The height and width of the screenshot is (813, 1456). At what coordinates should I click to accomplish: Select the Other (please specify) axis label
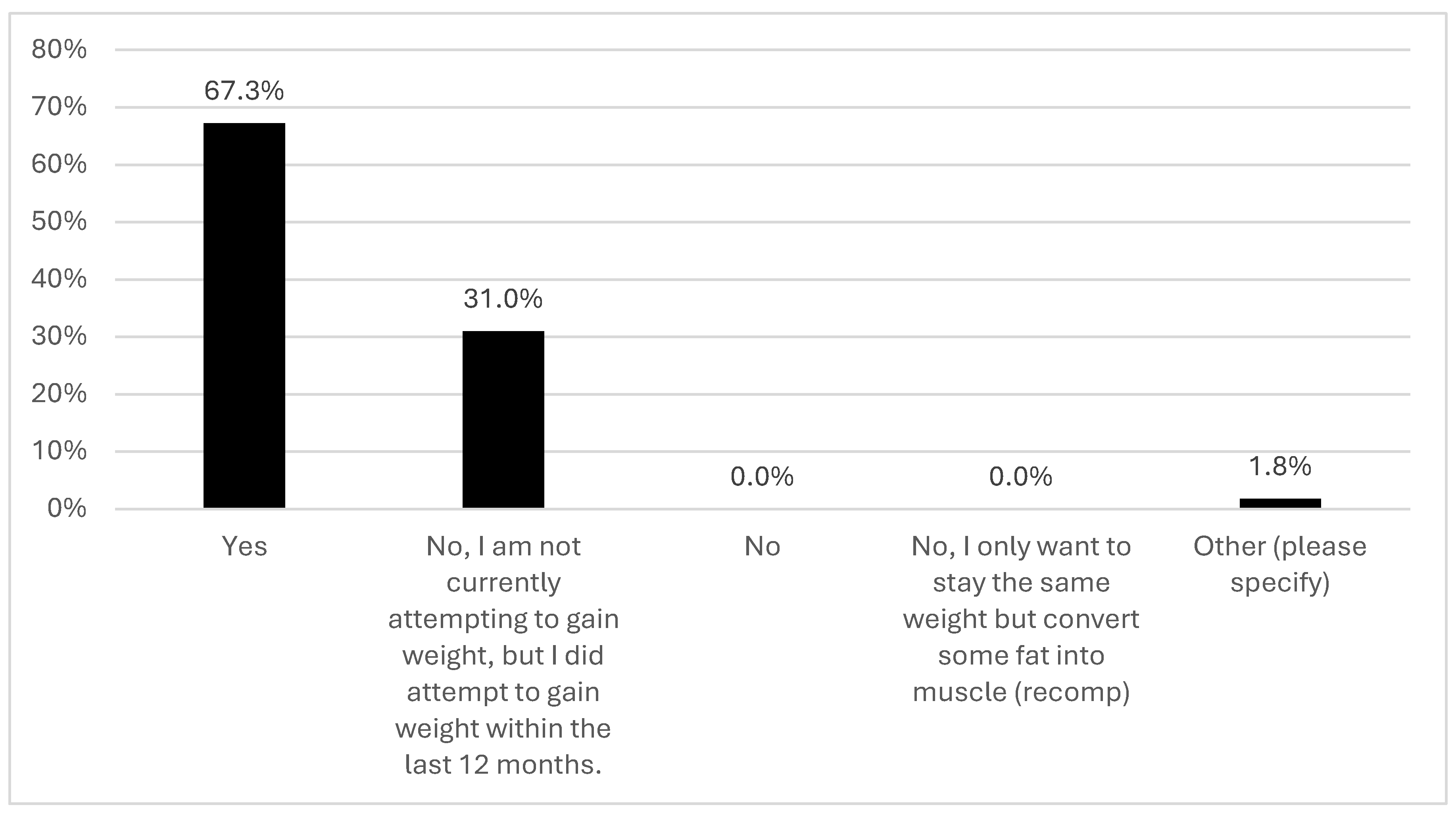pyautogui.click(x=1279, y=564)
